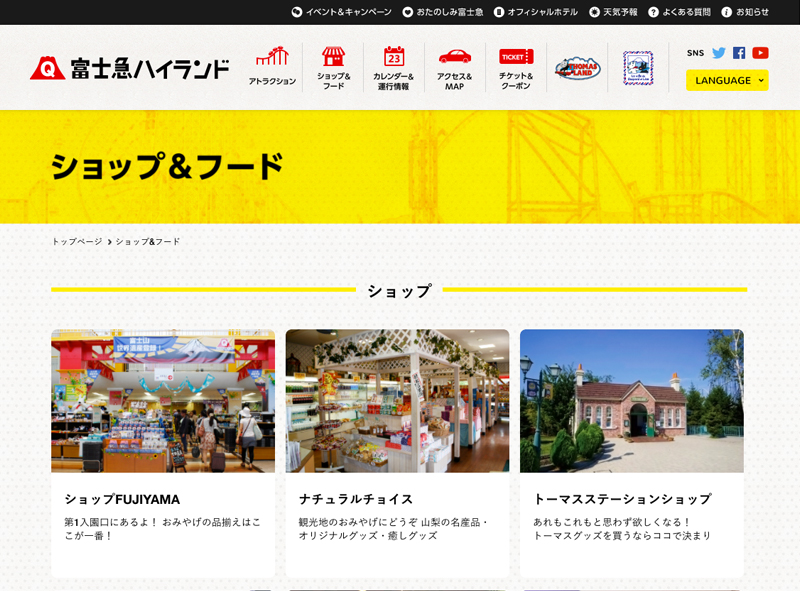Open the YouTube channel
Image resolution: width=800 pixels, height=591 pixels.
click(x=760, y=53)
